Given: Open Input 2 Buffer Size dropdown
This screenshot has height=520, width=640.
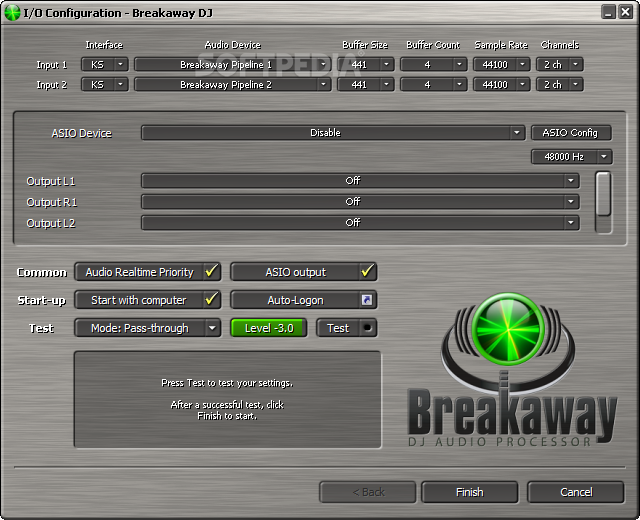Looking at the screenshot, I should coord(366,84).
